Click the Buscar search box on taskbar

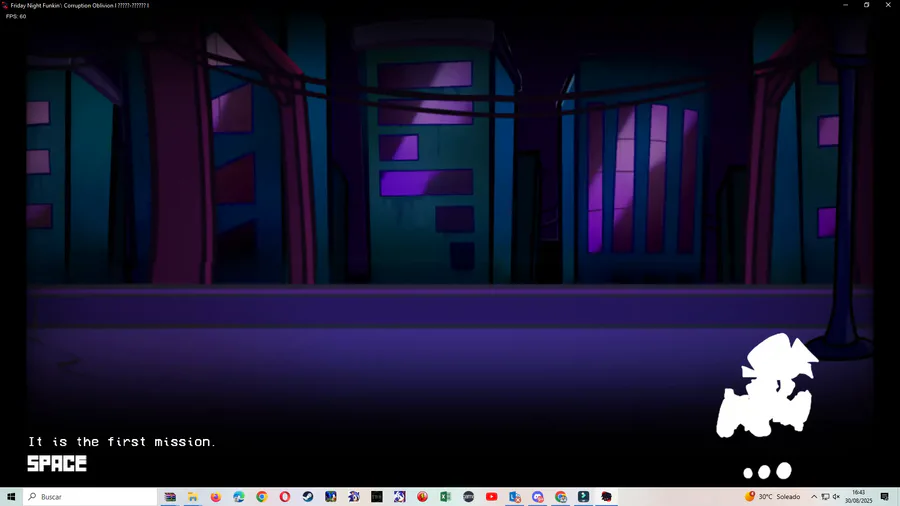(x=90, y=497)
